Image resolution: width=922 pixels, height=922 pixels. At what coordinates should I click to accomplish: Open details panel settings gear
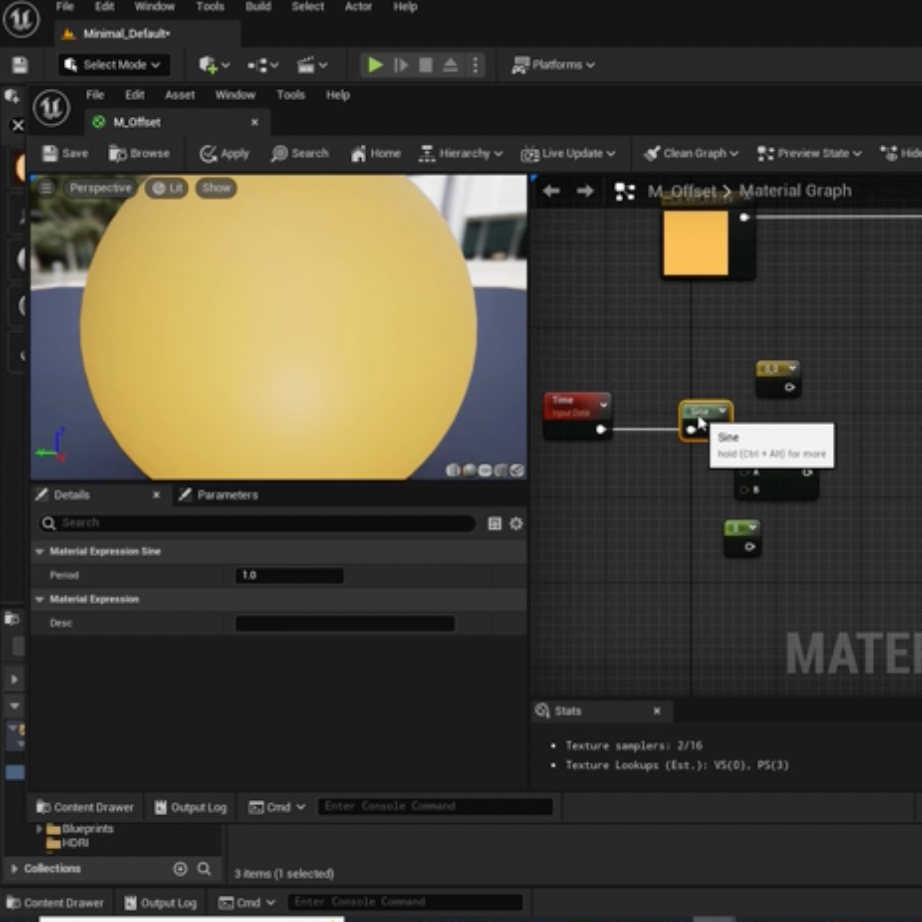click(516, 523)
